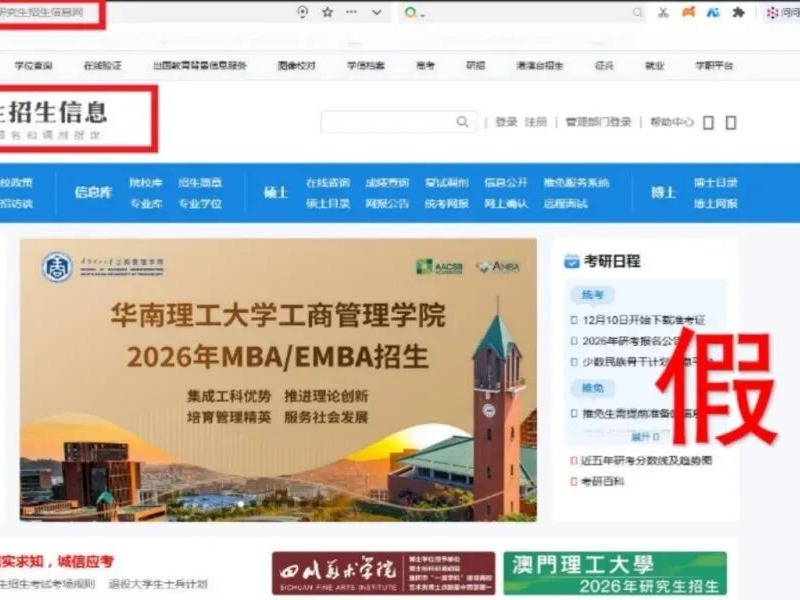Open the search engine selector dropdown
The width and height of the screenshot is (800, 600).
(x=414, y=12)
